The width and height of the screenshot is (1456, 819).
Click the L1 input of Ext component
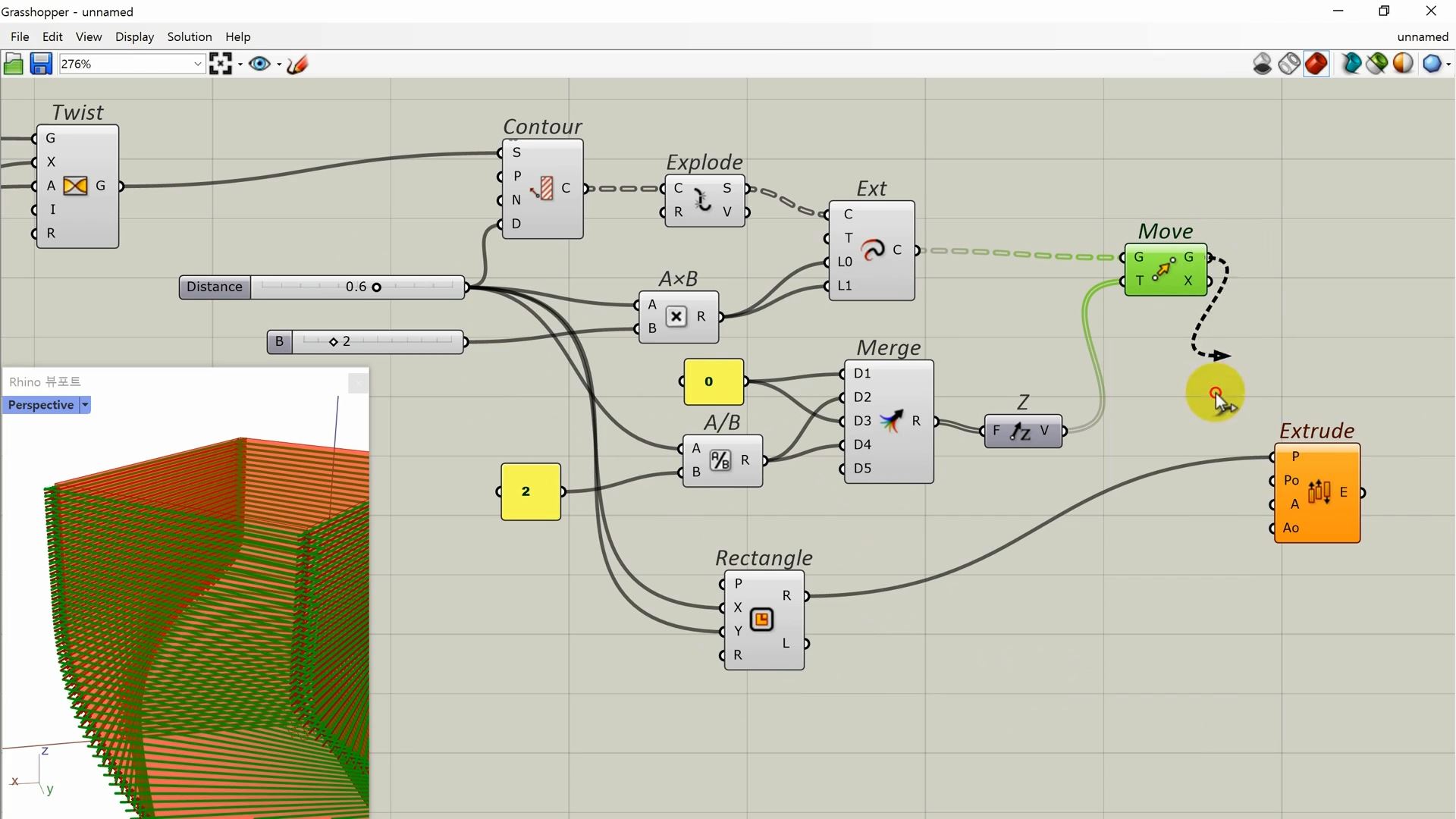(844, 285)
